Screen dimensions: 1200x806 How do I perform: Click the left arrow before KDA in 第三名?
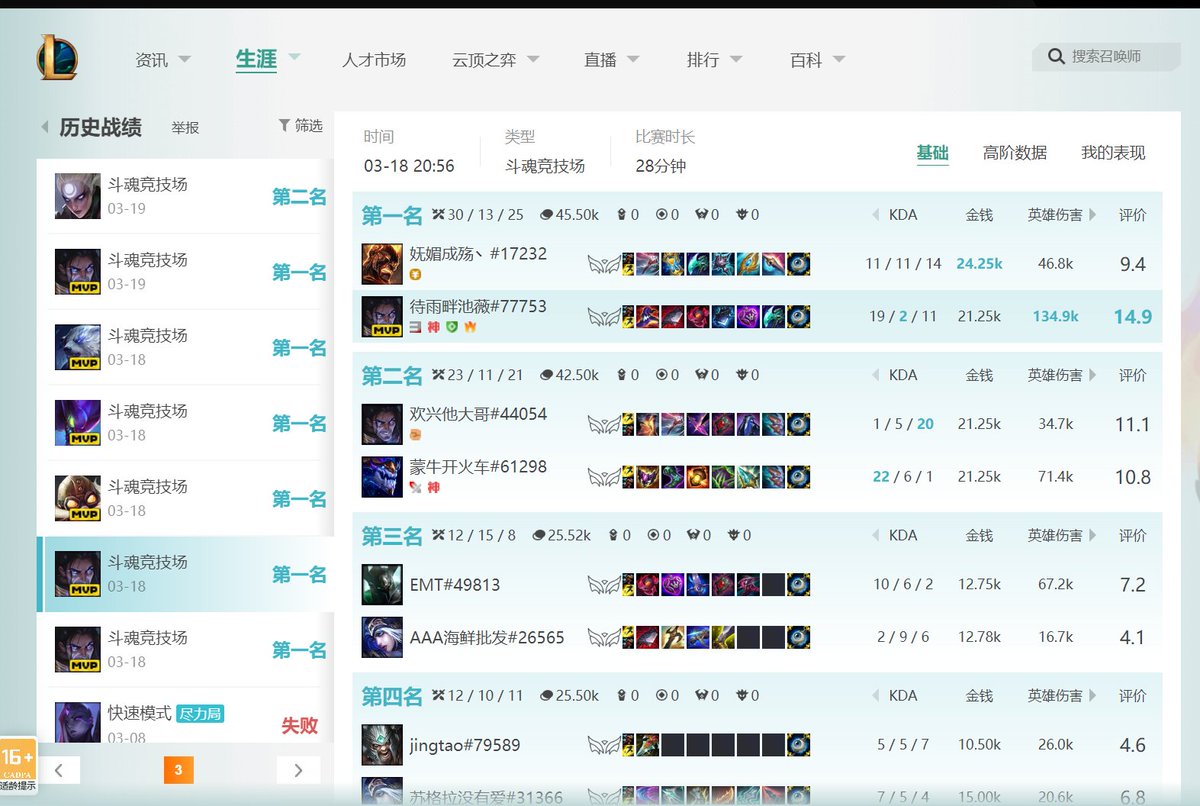[x=876, y=535]
